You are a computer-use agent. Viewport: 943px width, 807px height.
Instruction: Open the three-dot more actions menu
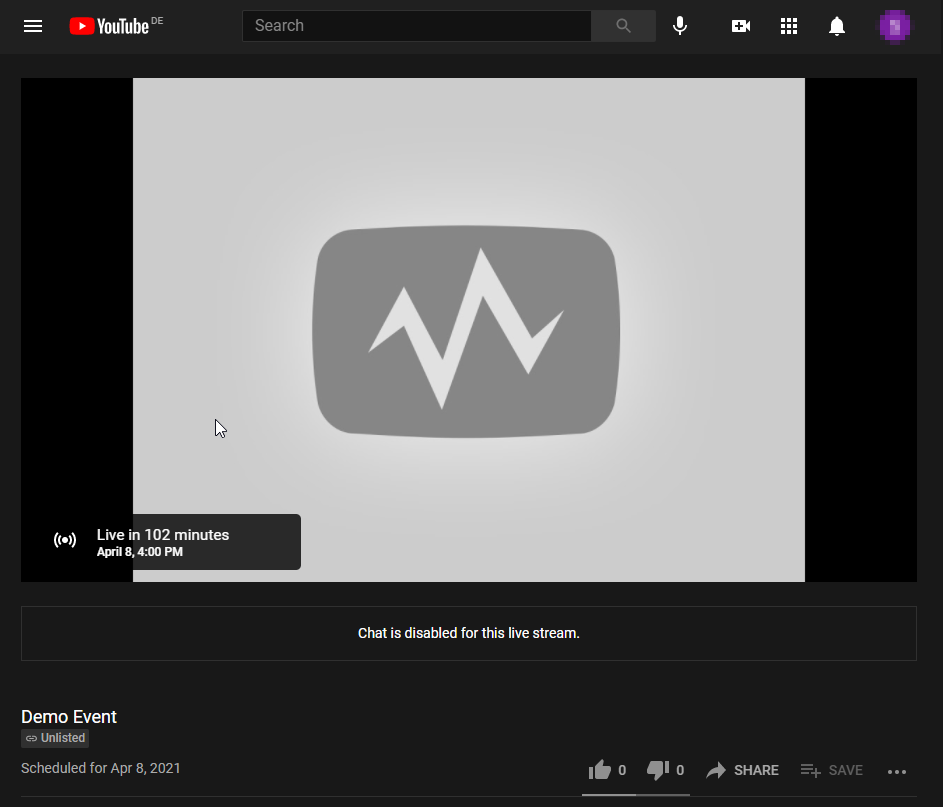coord(897,772)
